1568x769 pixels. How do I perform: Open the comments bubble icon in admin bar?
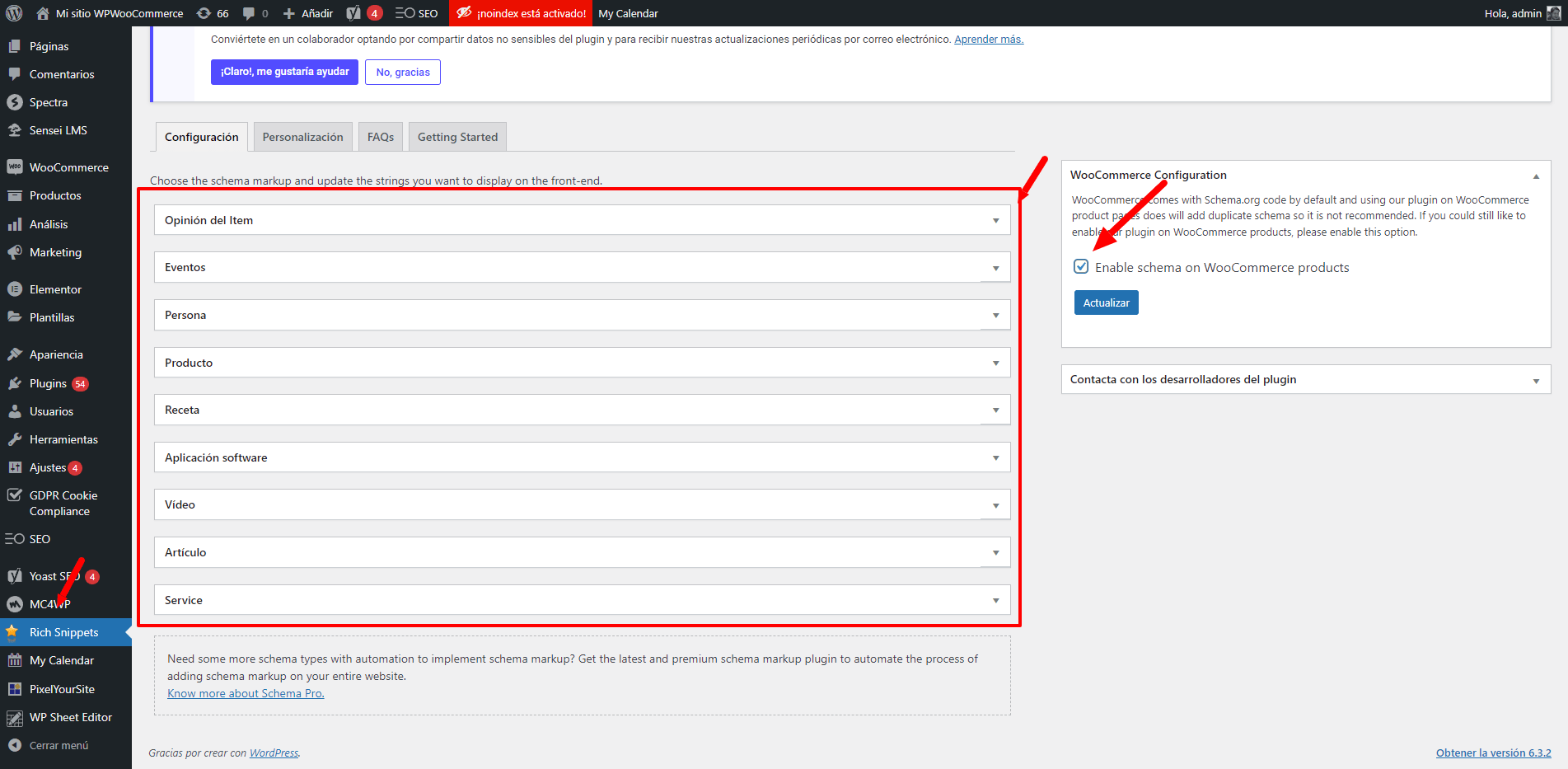point(249,13)
